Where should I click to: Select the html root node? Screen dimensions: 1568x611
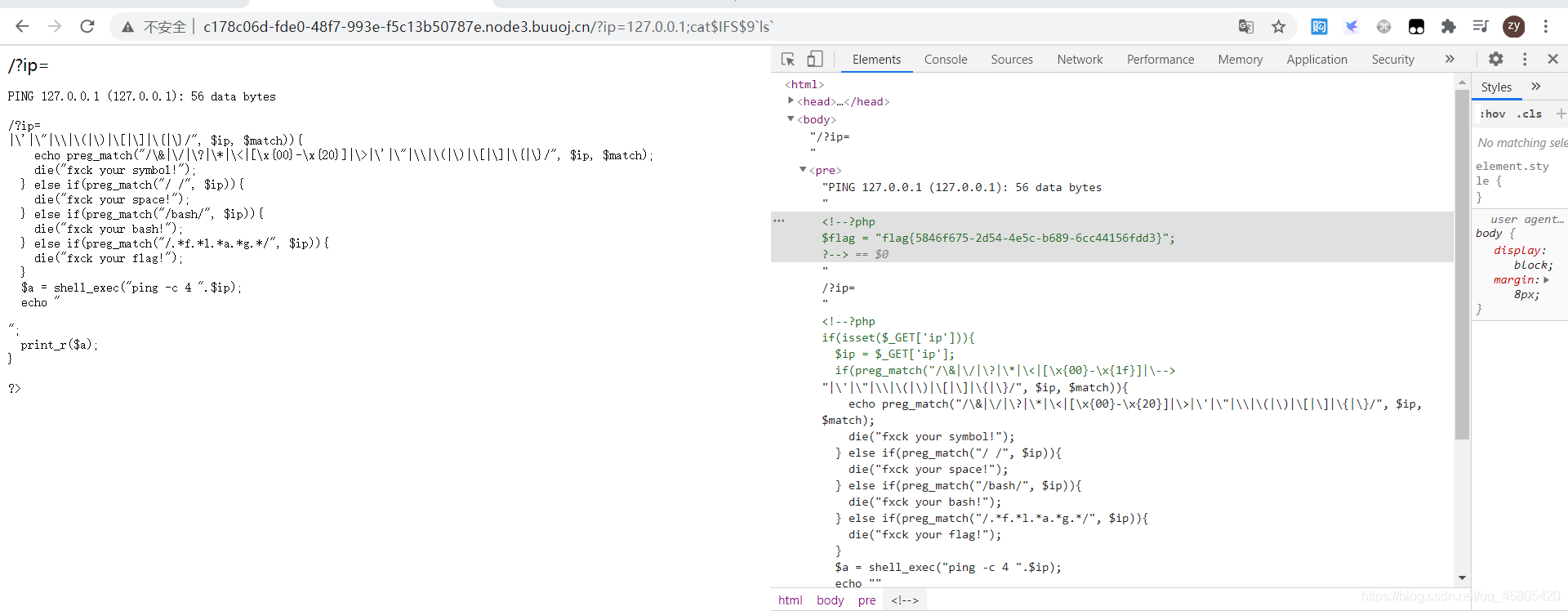click(804, 84)
